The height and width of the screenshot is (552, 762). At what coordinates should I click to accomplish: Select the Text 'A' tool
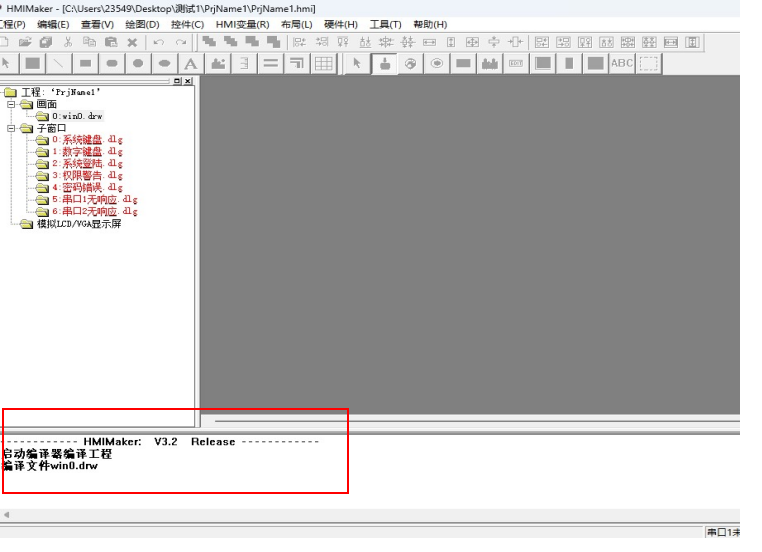tap(191, 63)
